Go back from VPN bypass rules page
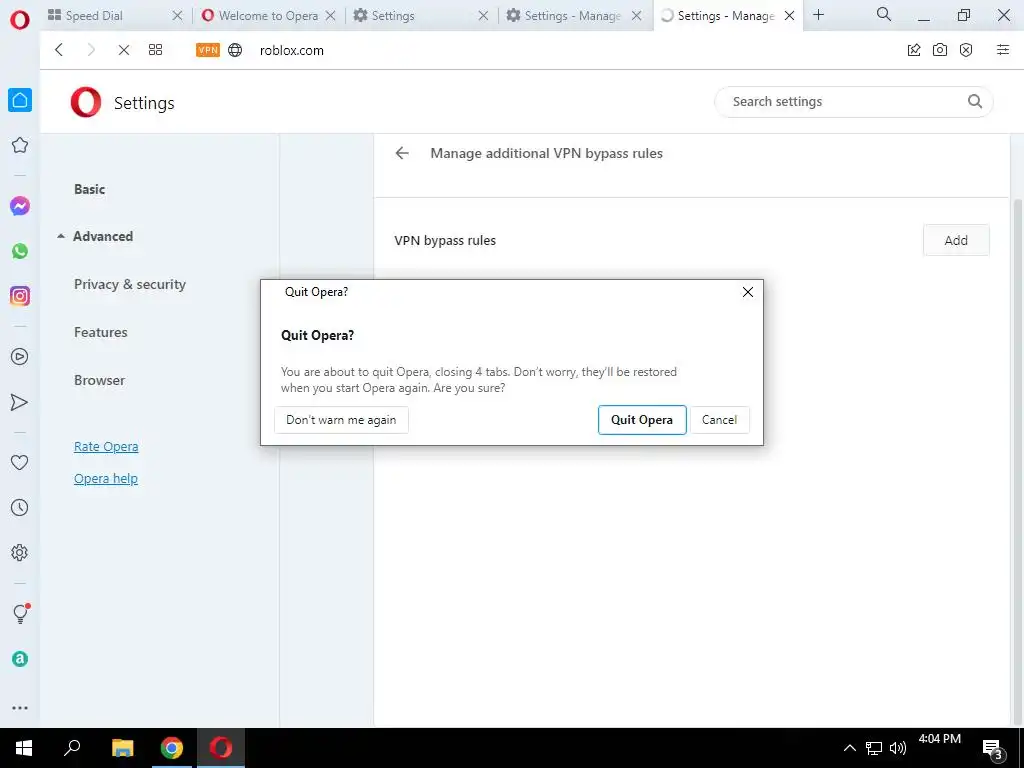 402,153
